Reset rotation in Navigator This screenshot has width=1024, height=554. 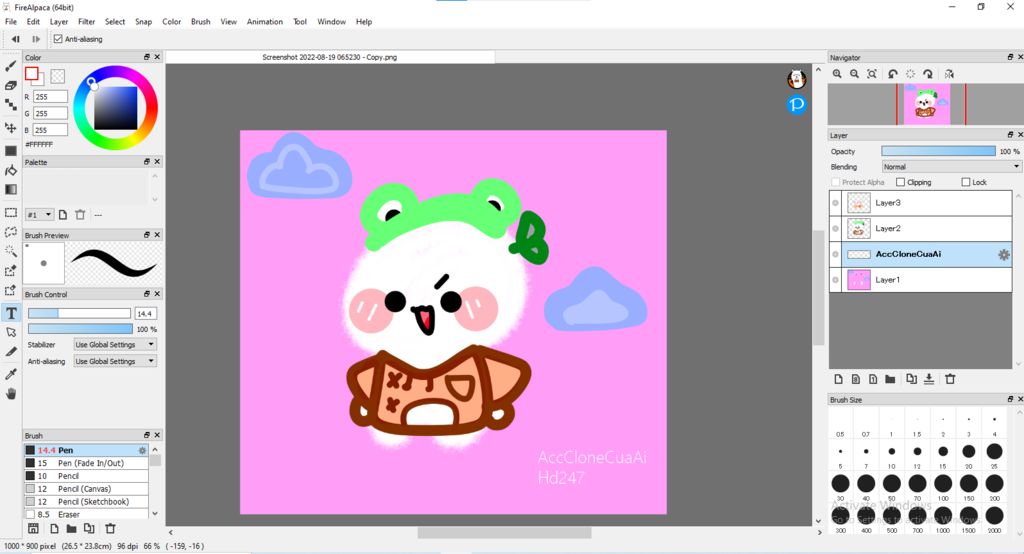(x=910, y=74)
